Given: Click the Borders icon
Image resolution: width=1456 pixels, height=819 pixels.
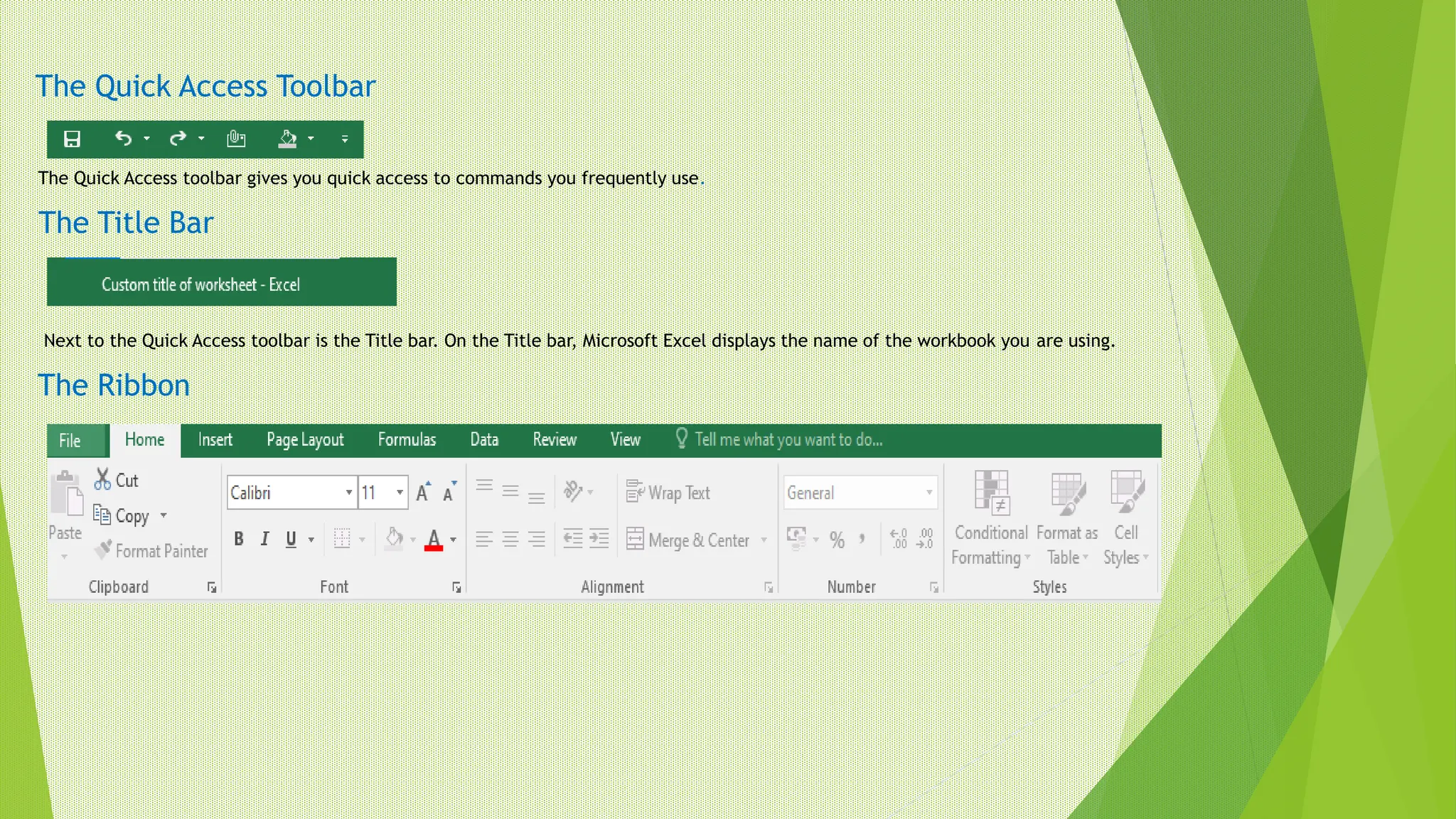Looking at the screenshot, I should click(342, 539).
